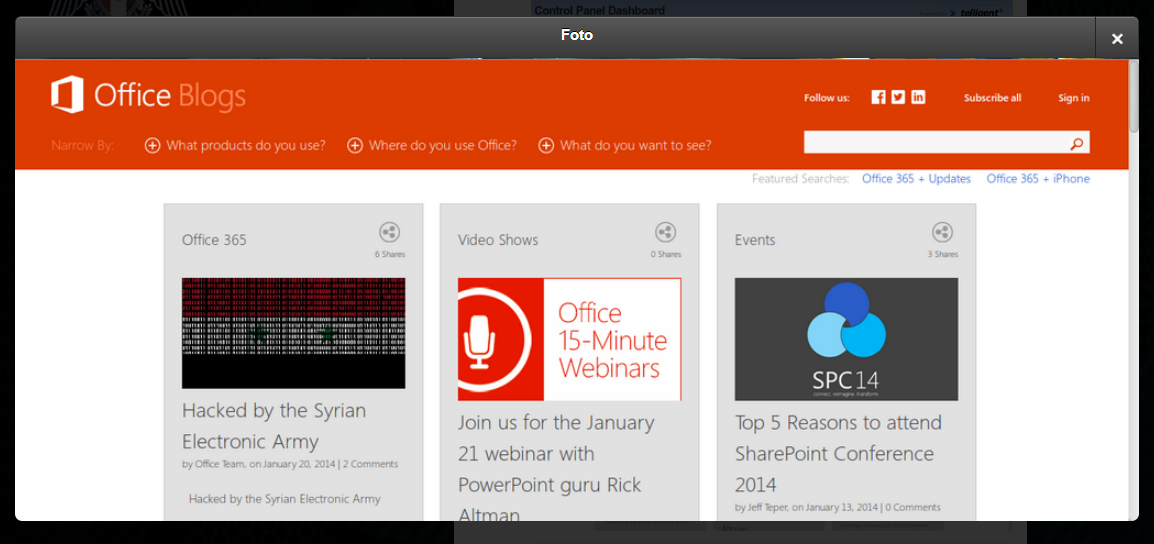
Task: Open the LinkedIn follow icon
Action: tap(918, 97)
